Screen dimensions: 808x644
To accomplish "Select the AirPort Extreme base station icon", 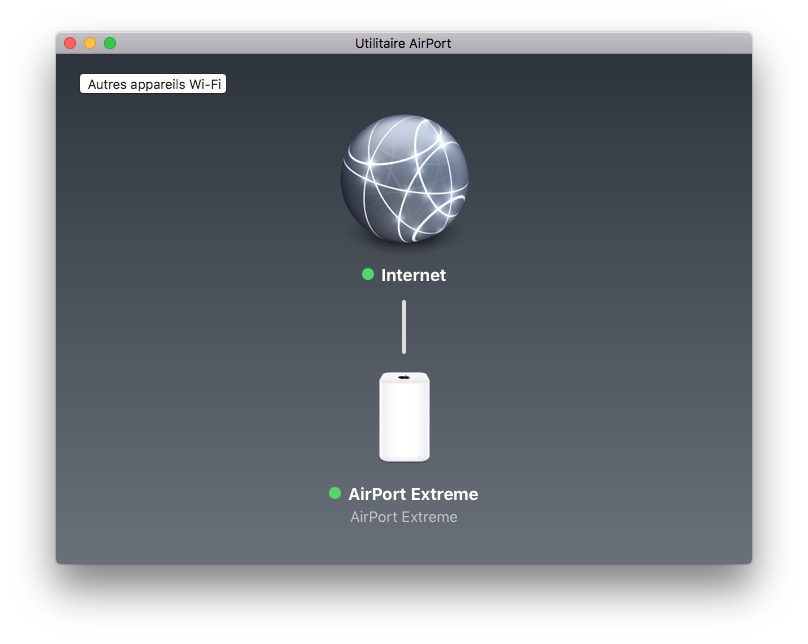I will 405,417.
